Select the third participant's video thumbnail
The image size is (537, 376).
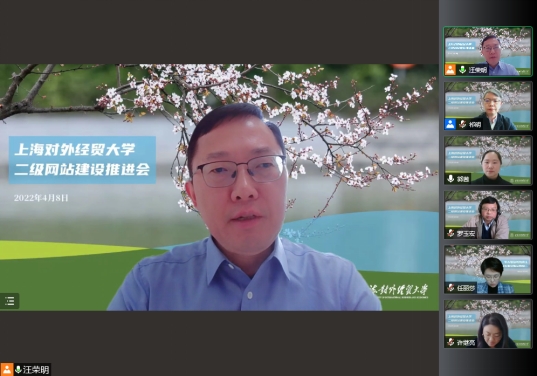pos(488,160)
